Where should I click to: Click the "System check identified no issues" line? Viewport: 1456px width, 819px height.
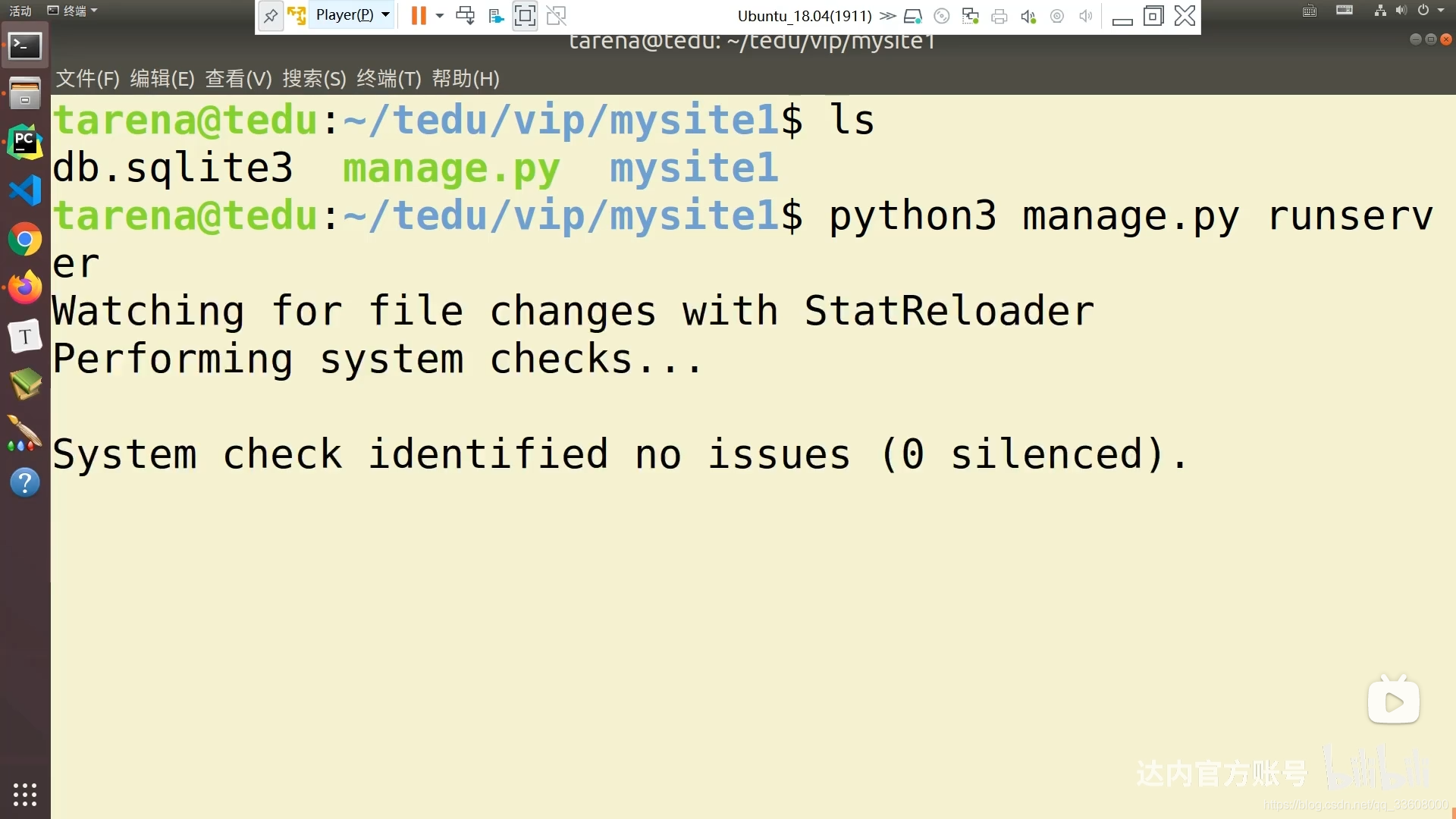(620, 454)
